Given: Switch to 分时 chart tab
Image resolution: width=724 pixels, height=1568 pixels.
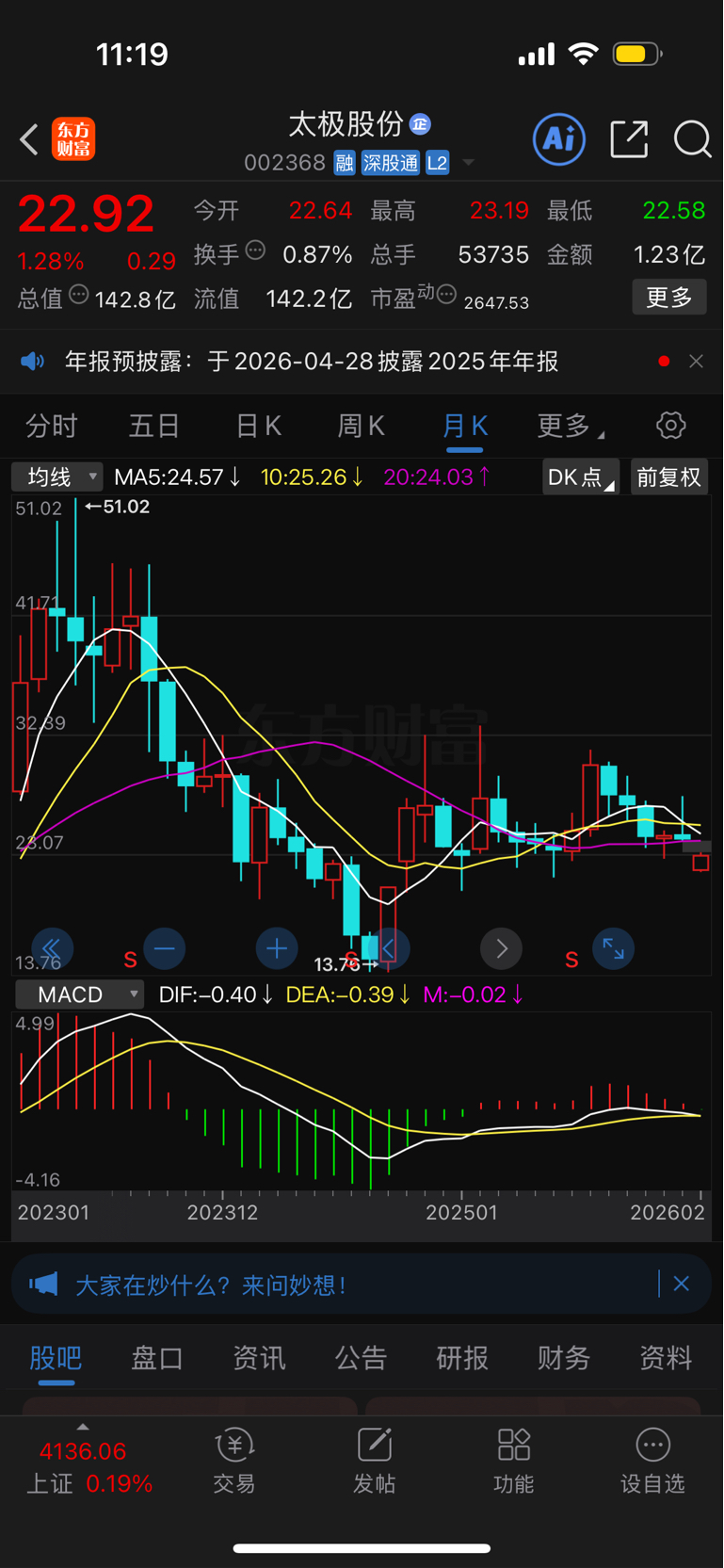Looking at the screenshot, I should click(x=51, y=427).
